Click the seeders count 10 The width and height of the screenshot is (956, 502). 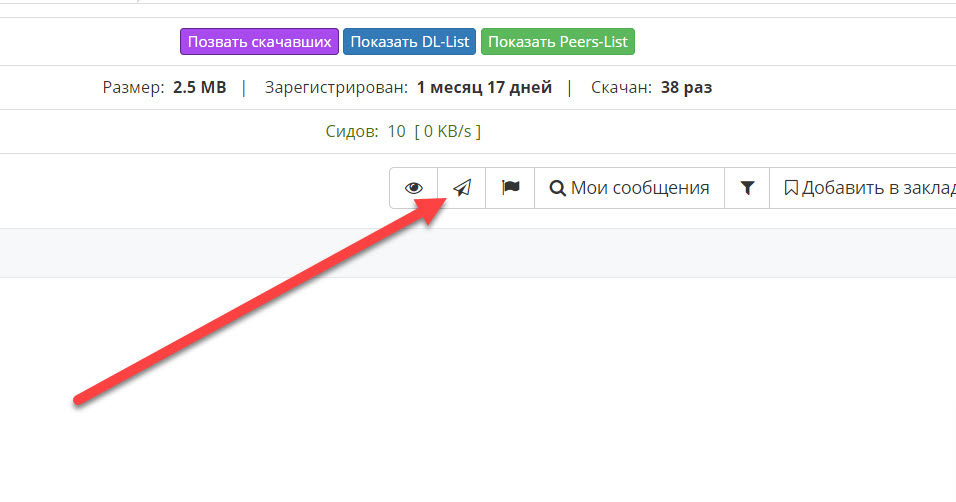coord(397,131)
